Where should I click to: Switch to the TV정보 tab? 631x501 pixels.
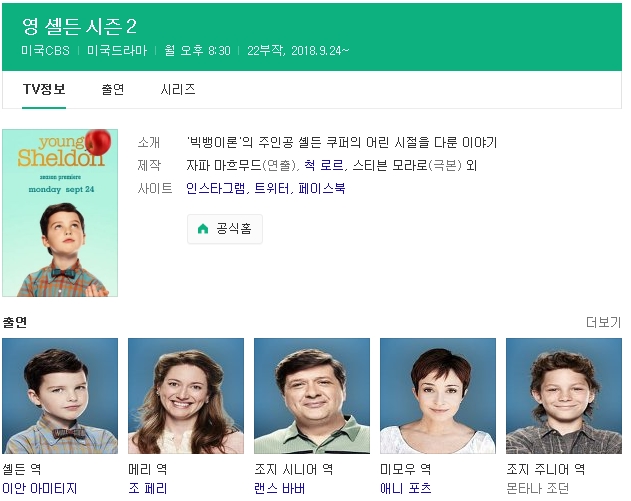pos(44,89)
